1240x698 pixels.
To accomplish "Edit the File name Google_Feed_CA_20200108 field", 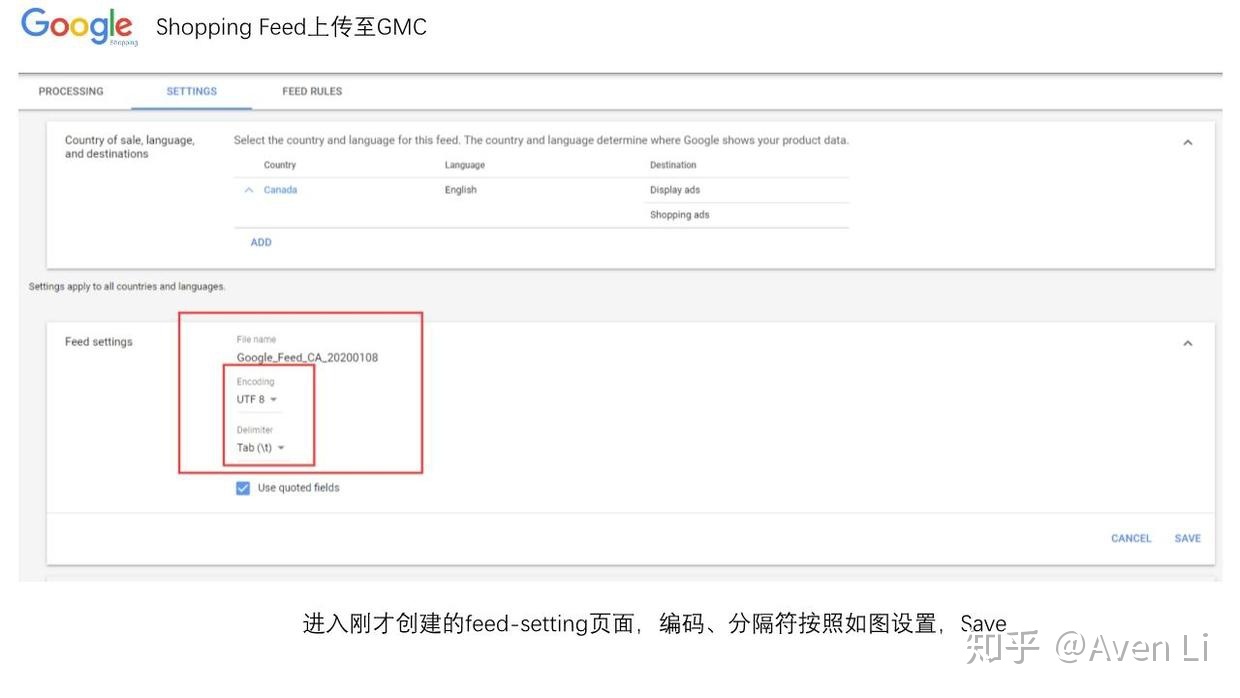I will [307, 357].
